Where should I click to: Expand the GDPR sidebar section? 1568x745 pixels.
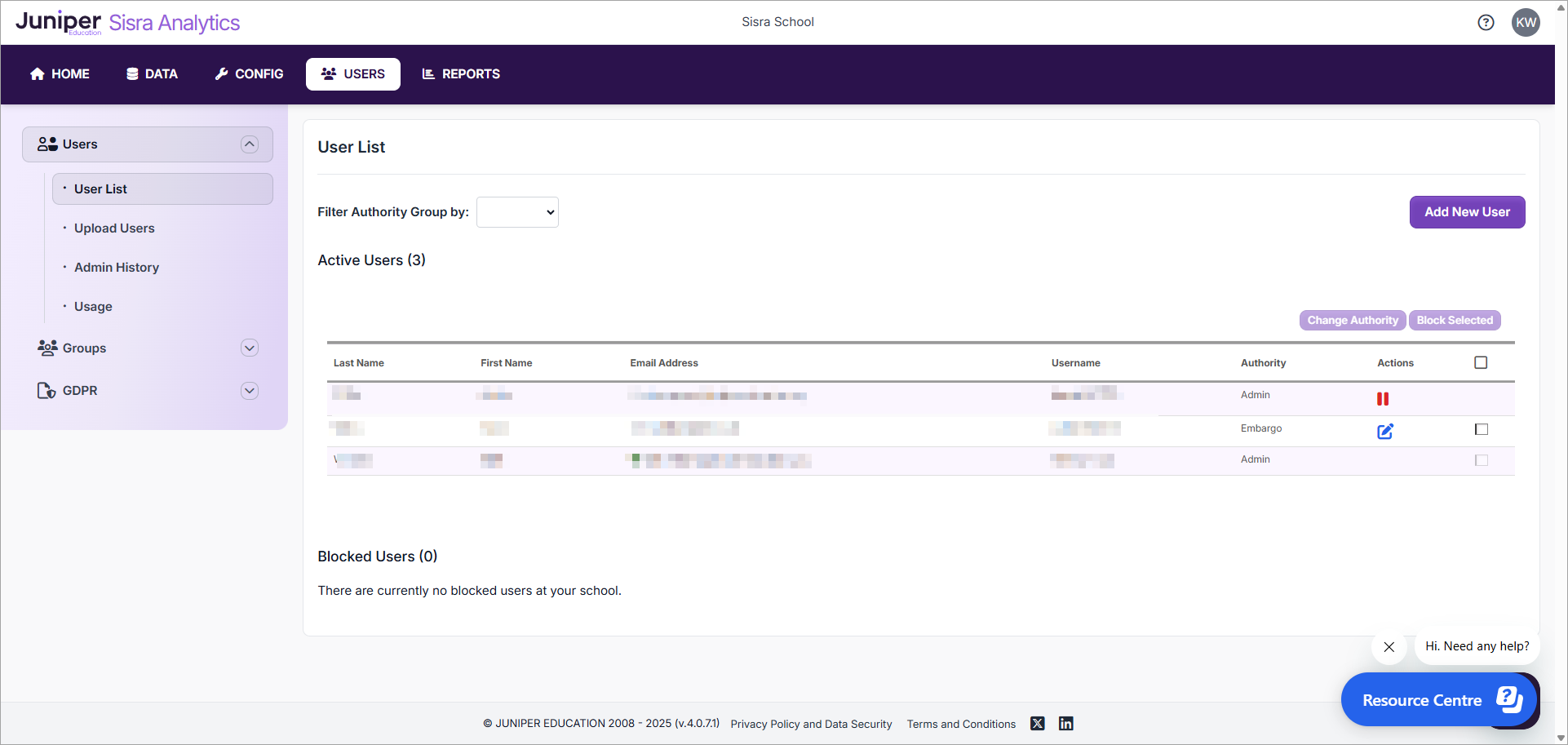(x=250, y=391)
